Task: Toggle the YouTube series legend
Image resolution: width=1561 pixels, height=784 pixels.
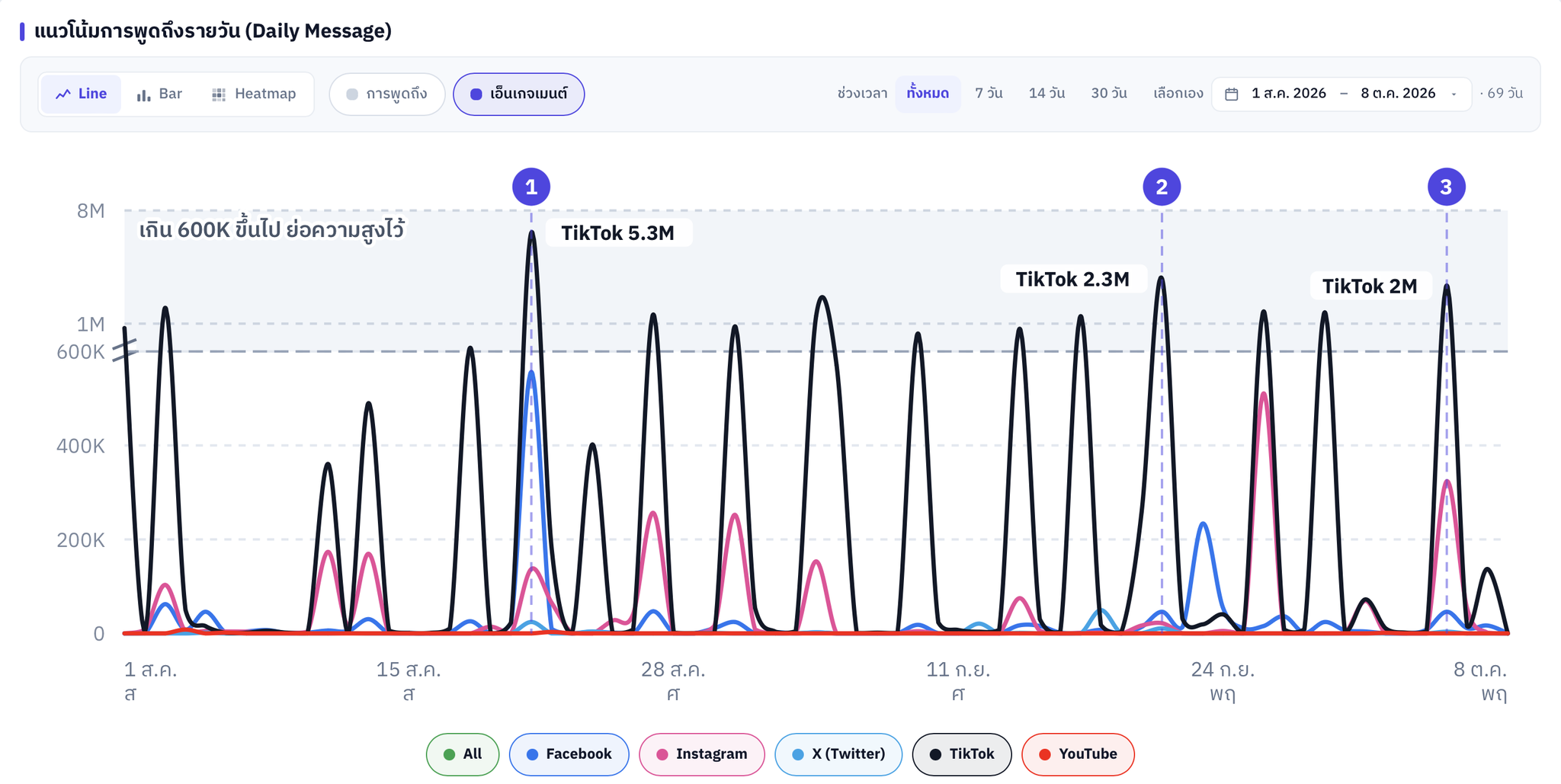Action: pyautogui.click(x=1078, y=754)
